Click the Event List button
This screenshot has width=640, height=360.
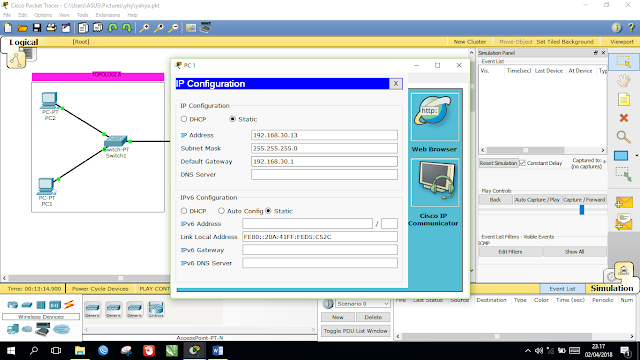562,289
